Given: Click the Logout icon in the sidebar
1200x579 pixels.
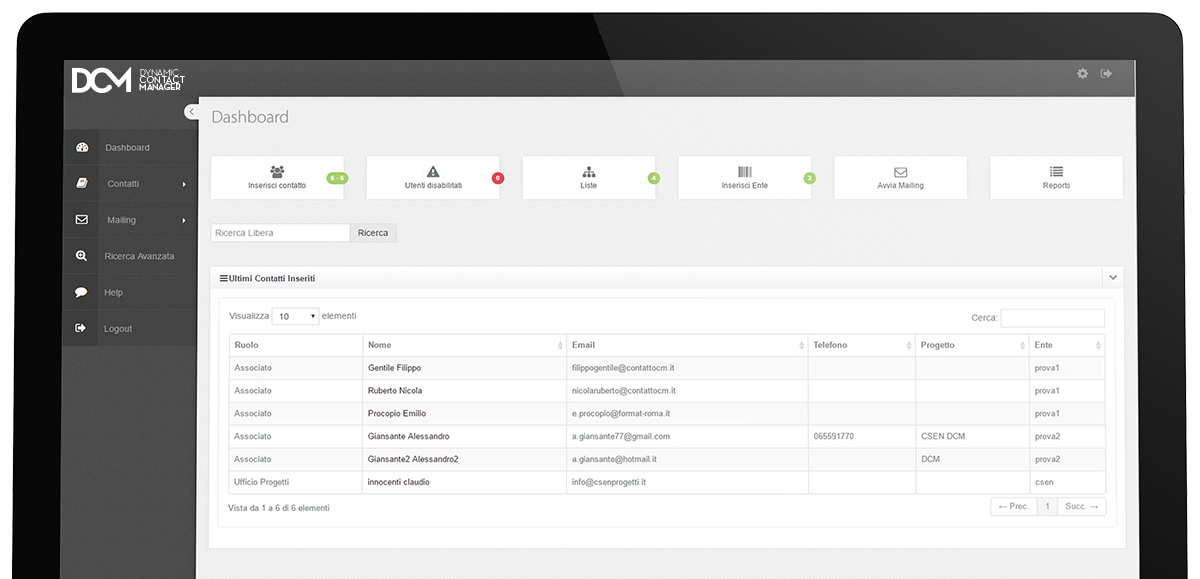Looking at the screenshot, I should coord(81,328).
